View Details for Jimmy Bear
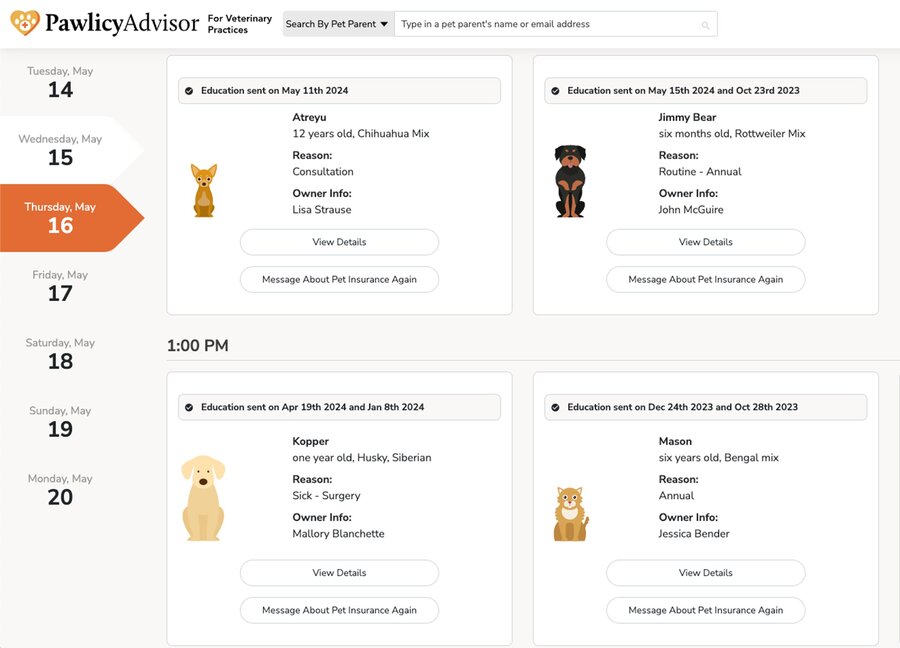900x648 pixels. click(x=705, y=242)
